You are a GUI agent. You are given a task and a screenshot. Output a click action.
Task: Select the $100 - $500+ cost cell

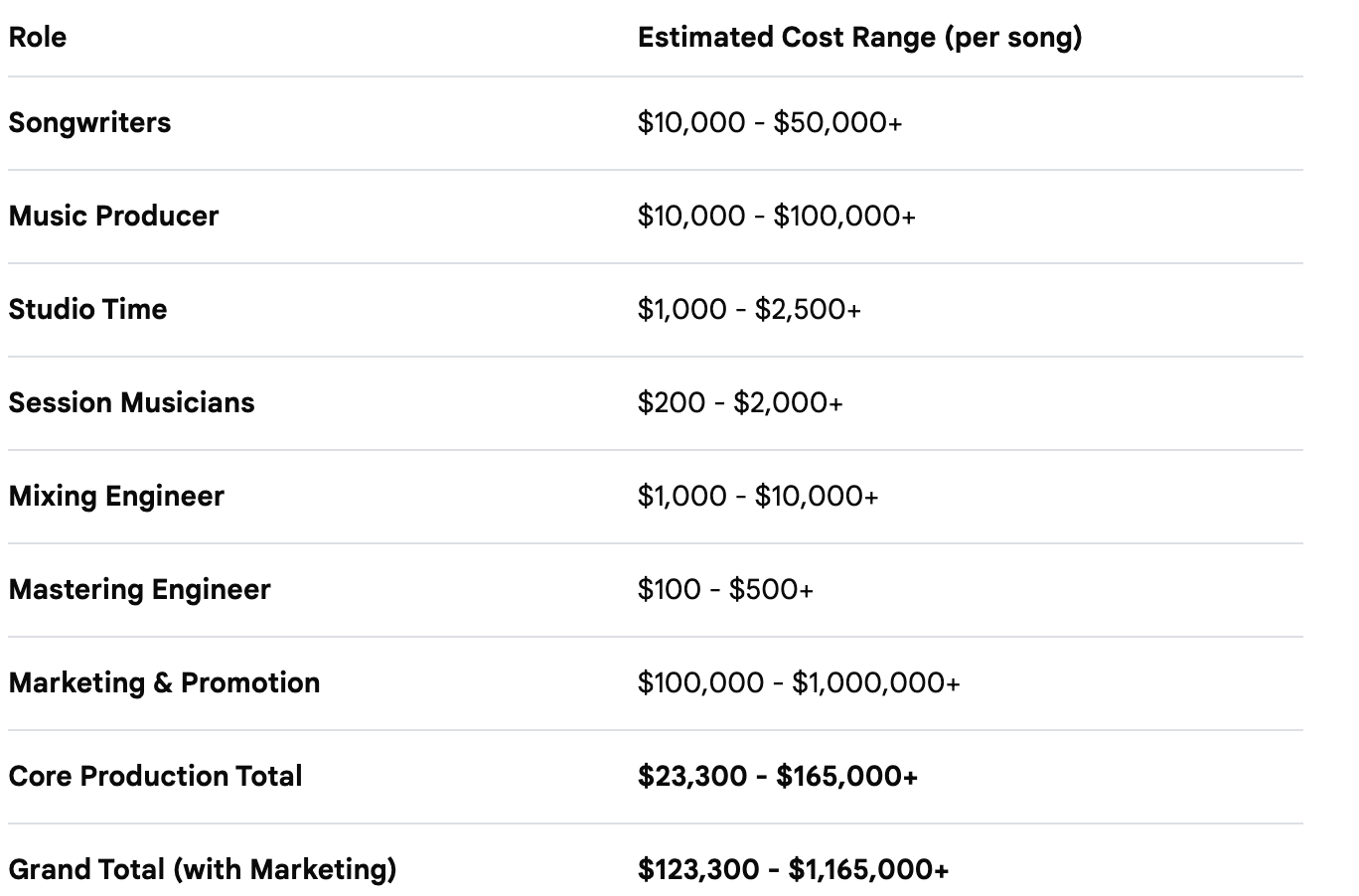[725, 590]
